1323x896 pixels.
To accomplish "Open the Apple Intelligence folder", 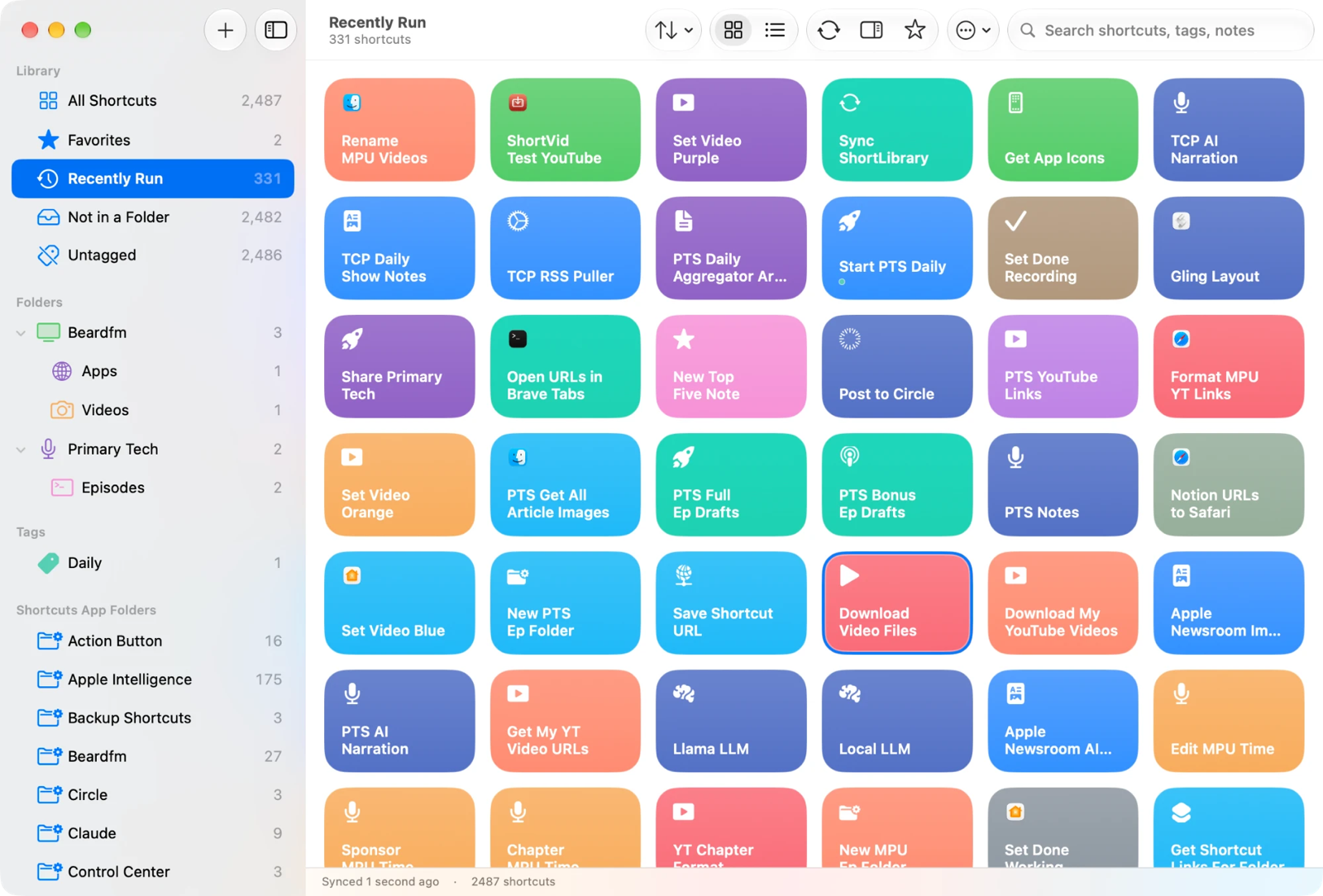I will 153,679.
